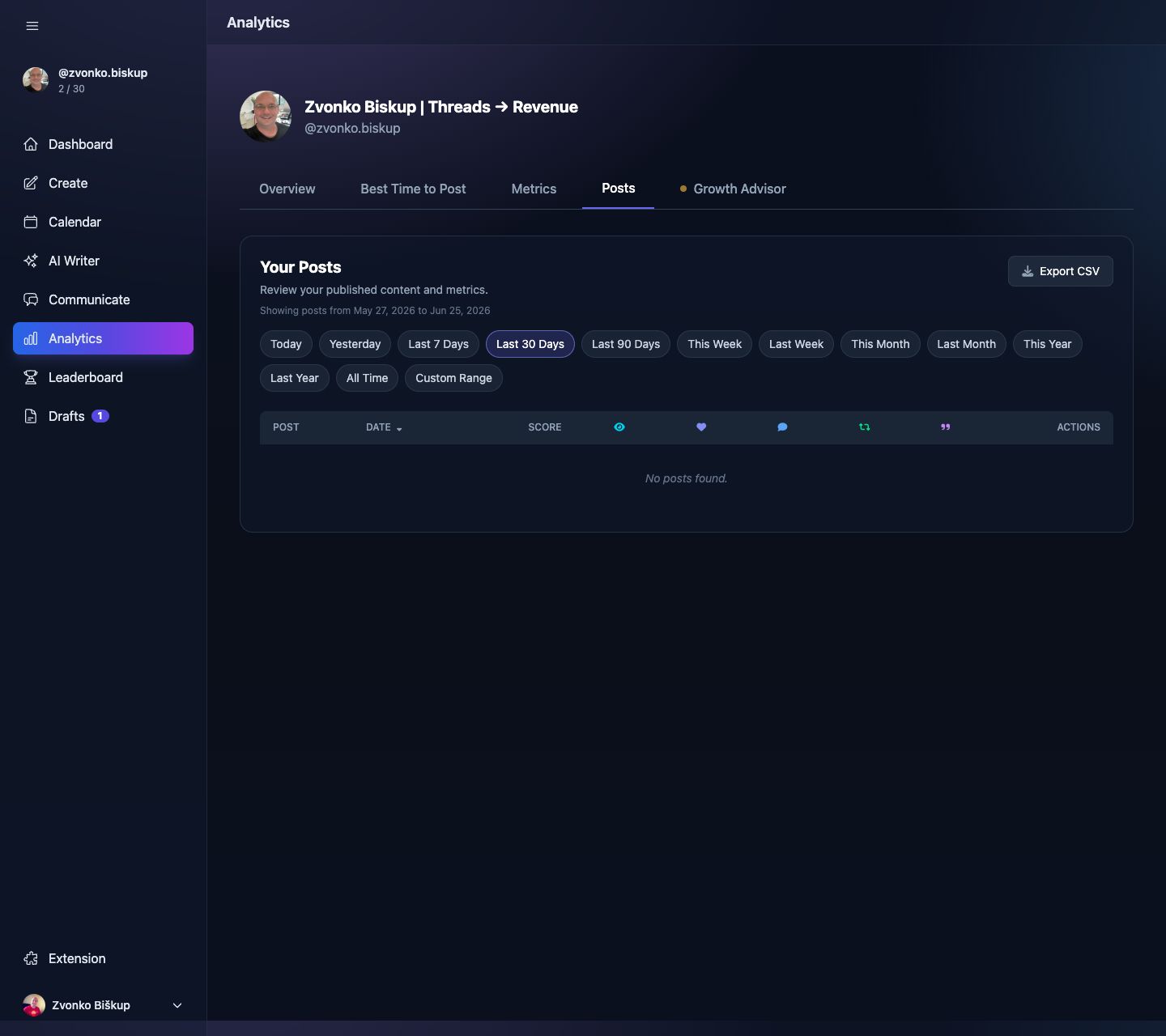Switch to the Metrics tab
The image size is (1166, 1036).
pyautogui.click(x=534, y=189)
